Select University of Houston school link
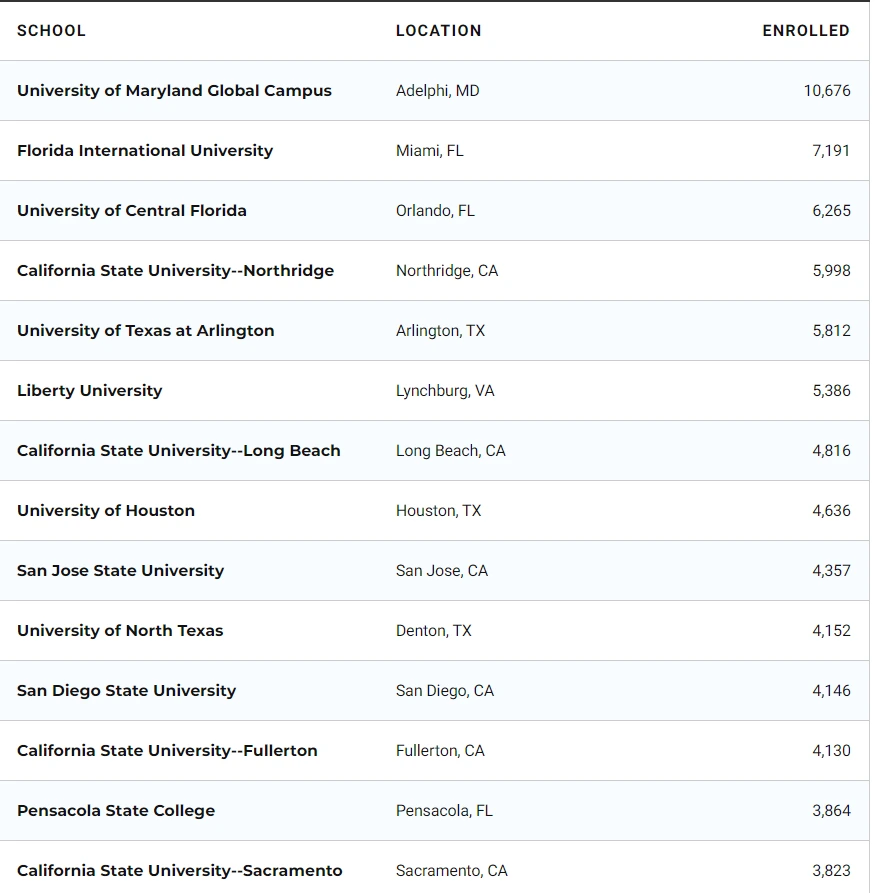 pos(106,510)
